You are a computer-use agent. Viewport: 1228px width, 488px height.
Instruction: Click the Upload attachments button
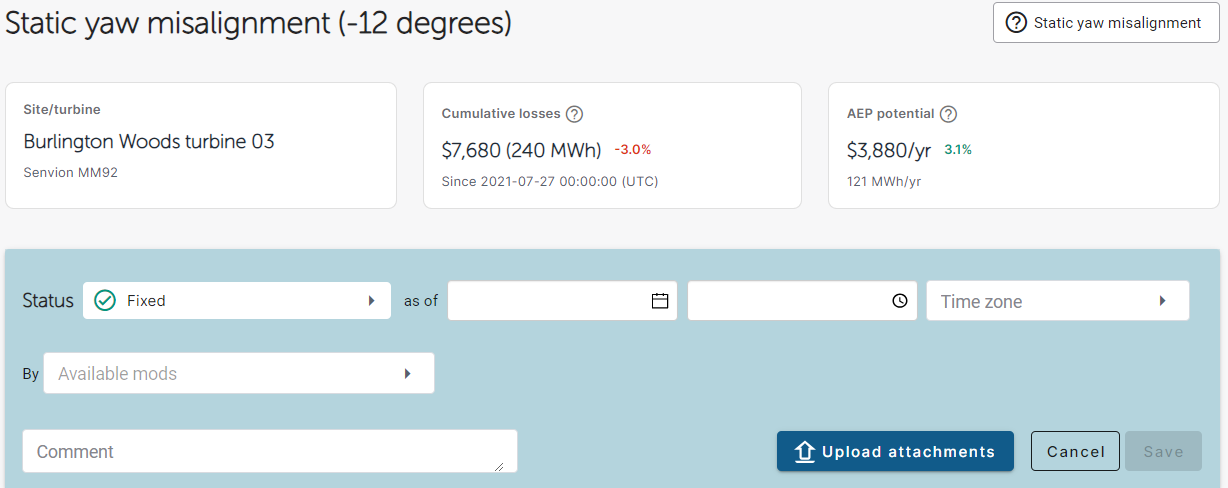895,451
